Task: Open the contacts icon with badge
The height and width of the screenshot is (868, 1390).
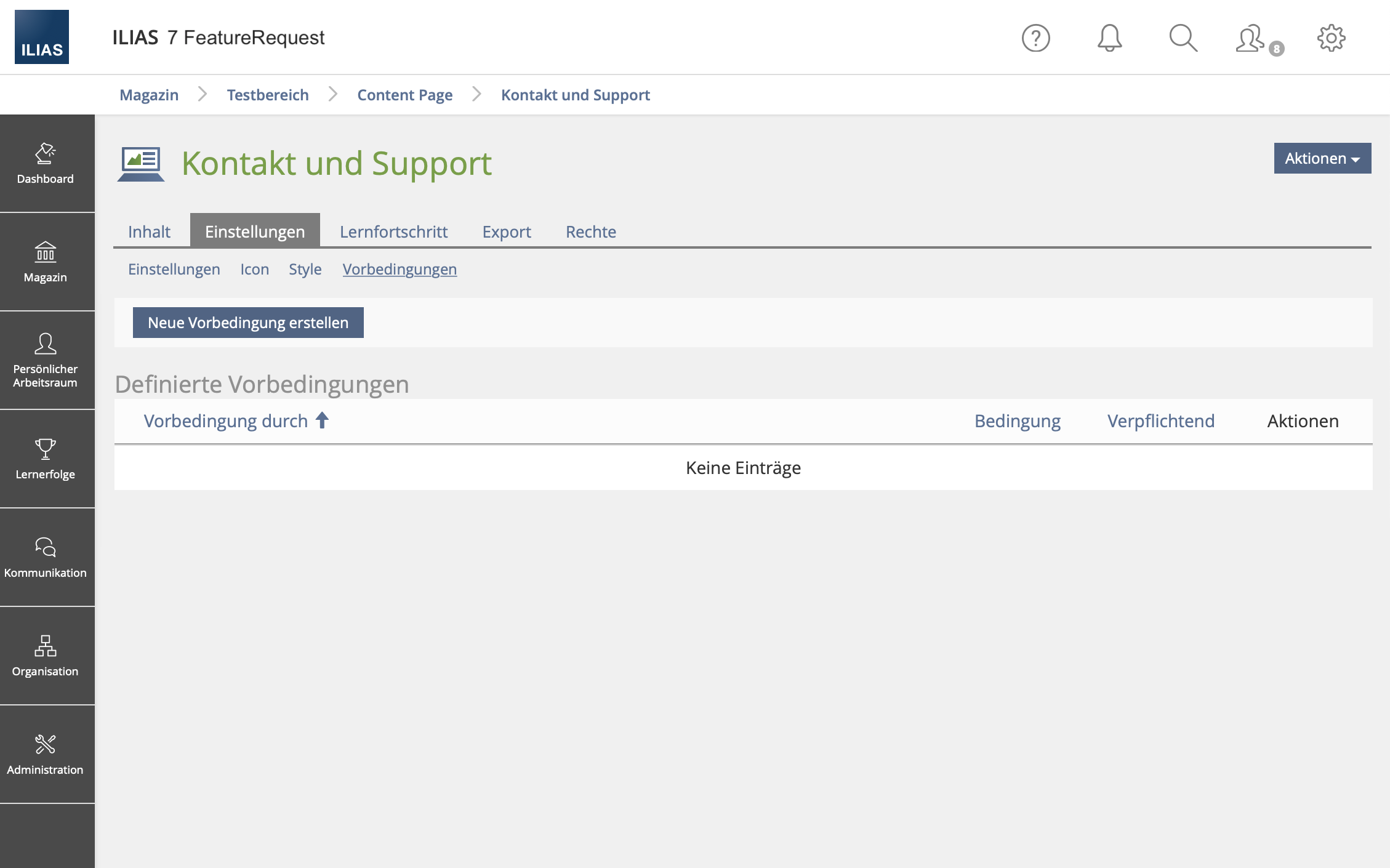Action: pos(1251,39)
